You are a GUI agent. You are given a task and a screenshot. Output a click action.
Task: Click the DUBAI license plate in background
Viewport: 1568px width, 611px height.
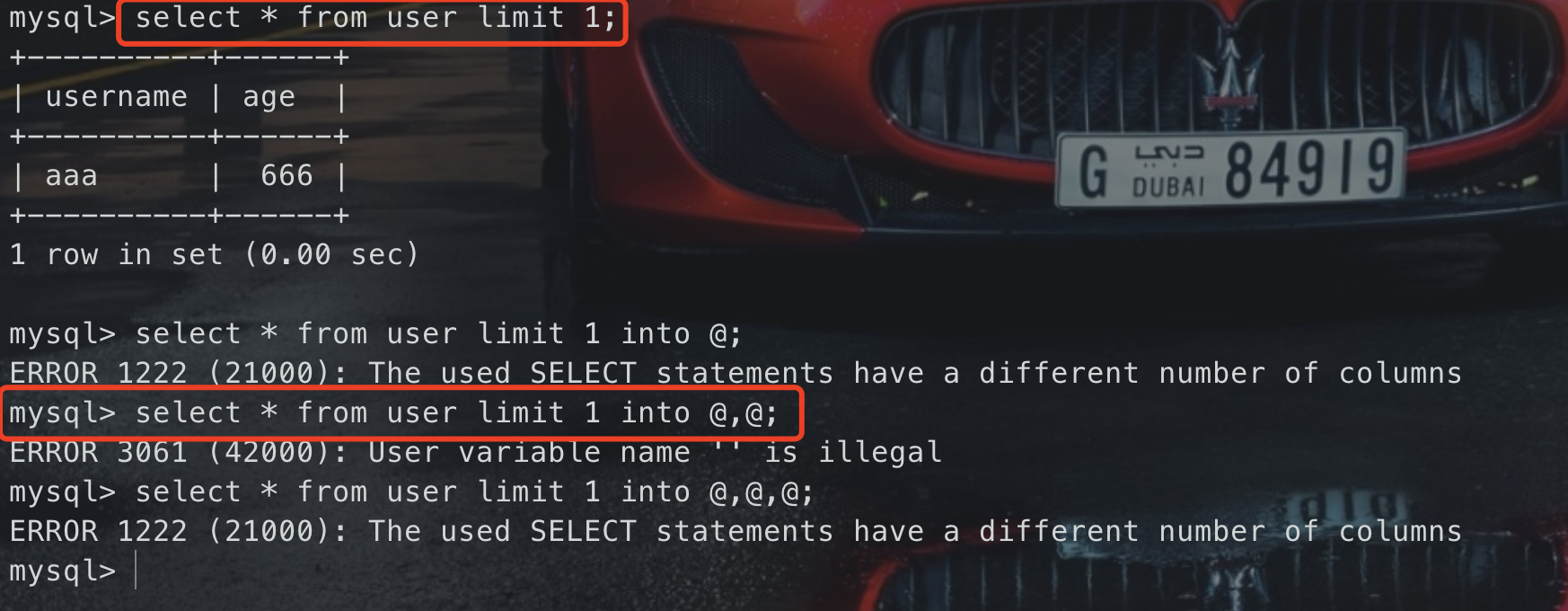pos(1230,168)
